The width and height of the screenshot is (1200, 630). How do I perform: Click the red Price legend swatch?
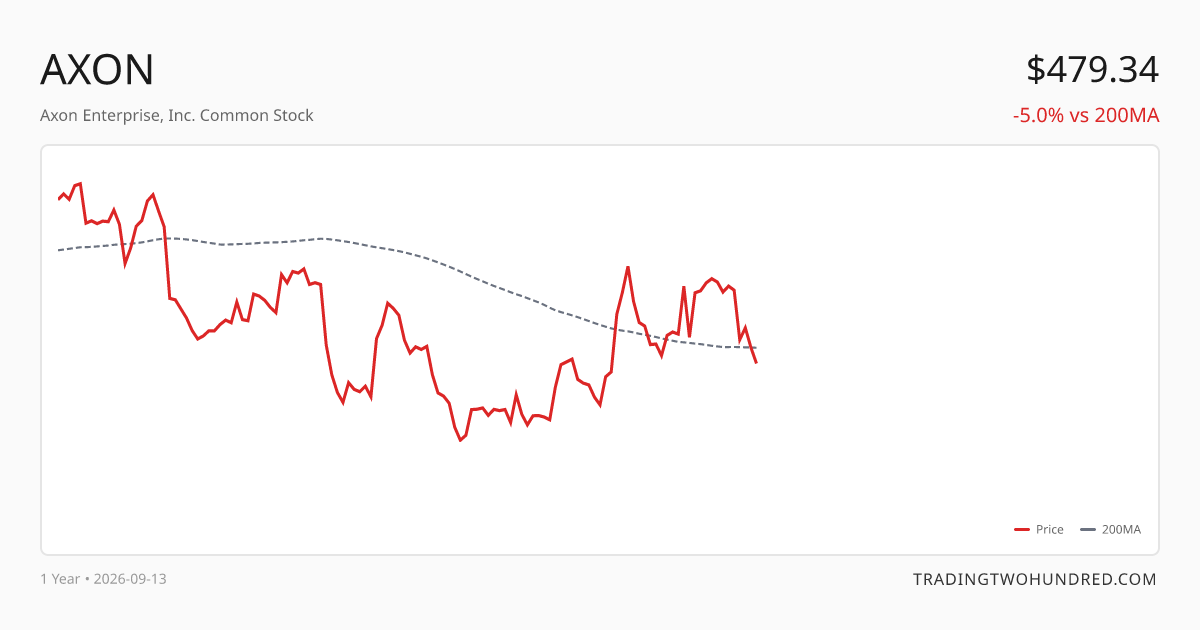click(x=1022, y=530)
